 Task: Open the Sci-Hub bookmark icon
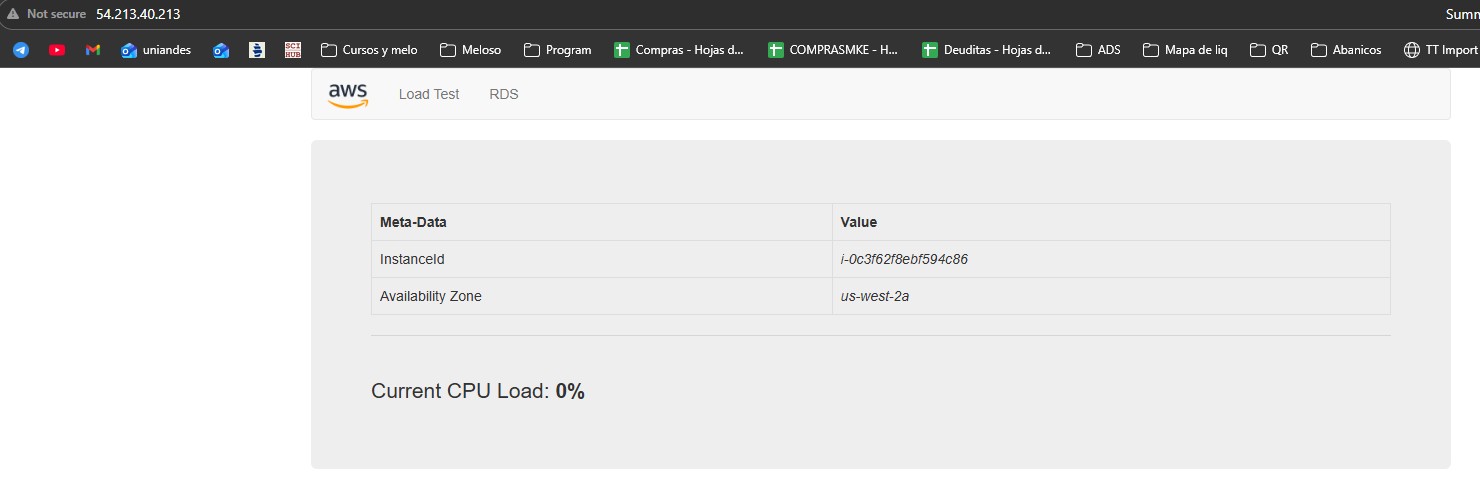293,49
